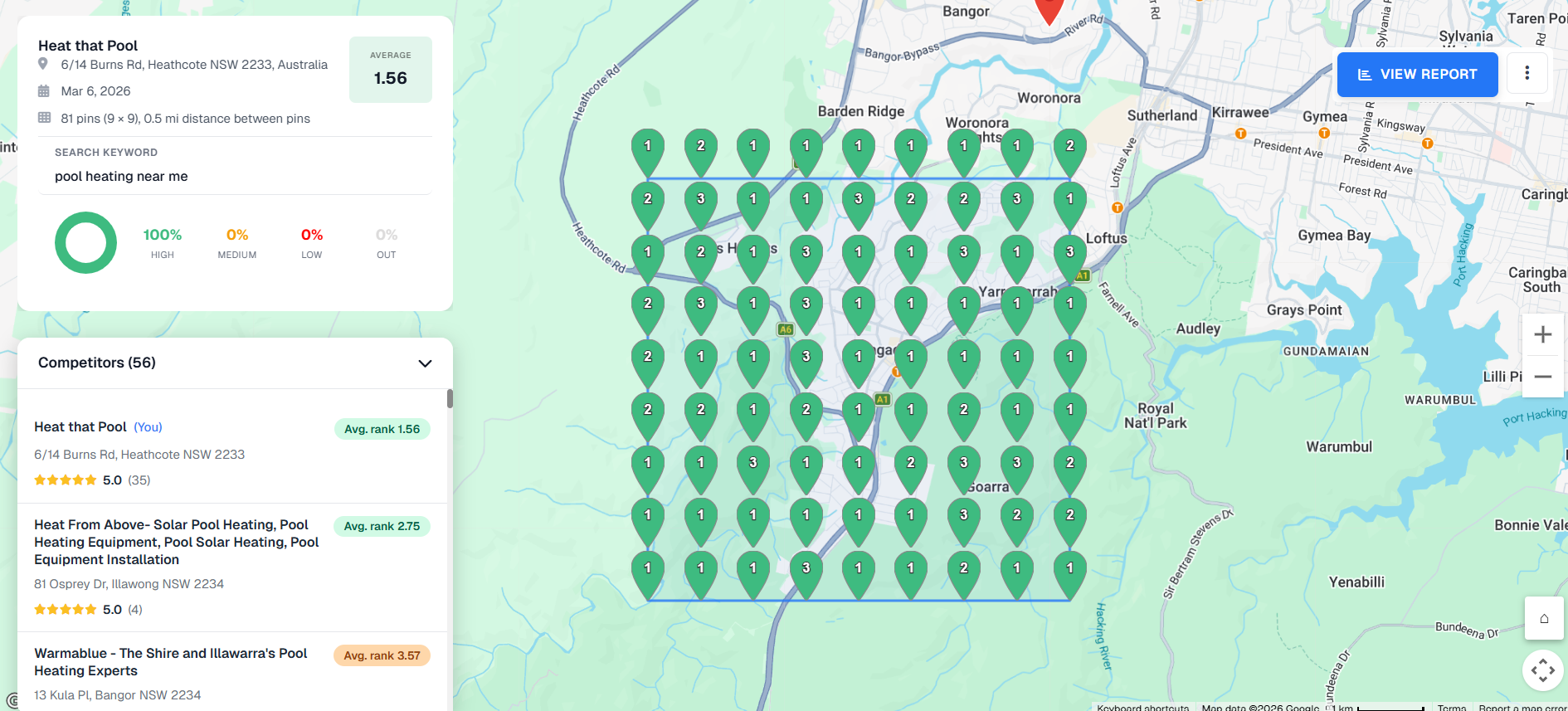Select Warmablue pool heating competitor entry
Screen dimensions: 1568x711
[x=232, y=672]
